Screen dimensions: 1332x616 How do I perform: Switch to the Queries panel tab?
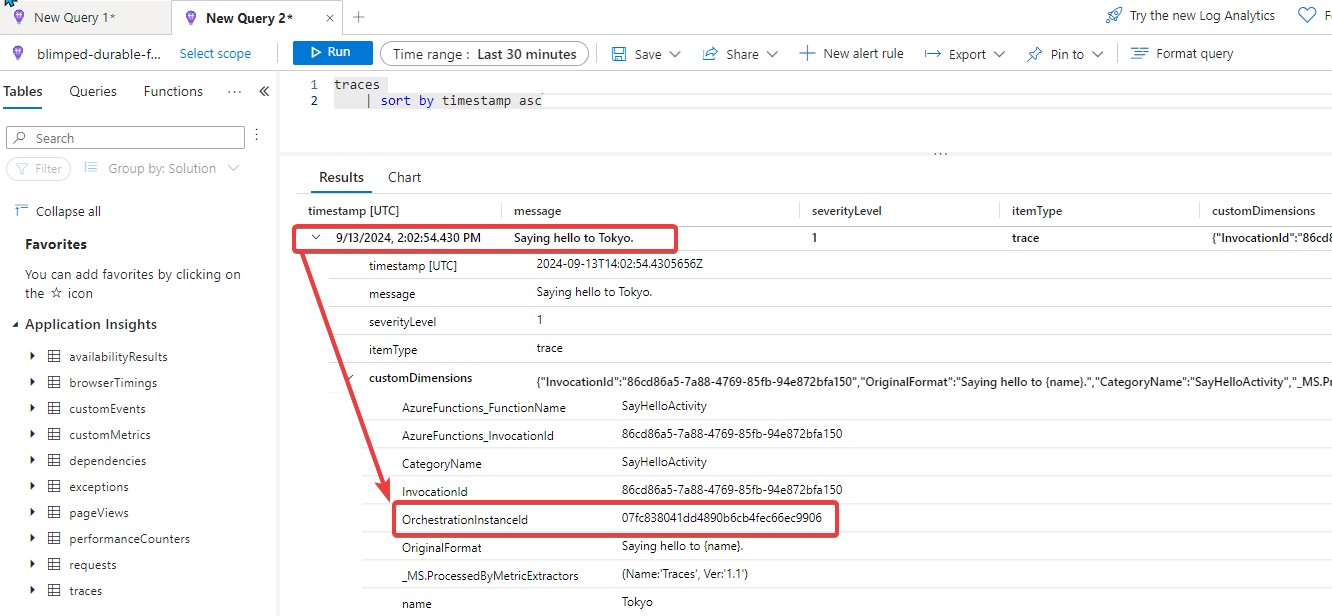click(x=93, y=91)
